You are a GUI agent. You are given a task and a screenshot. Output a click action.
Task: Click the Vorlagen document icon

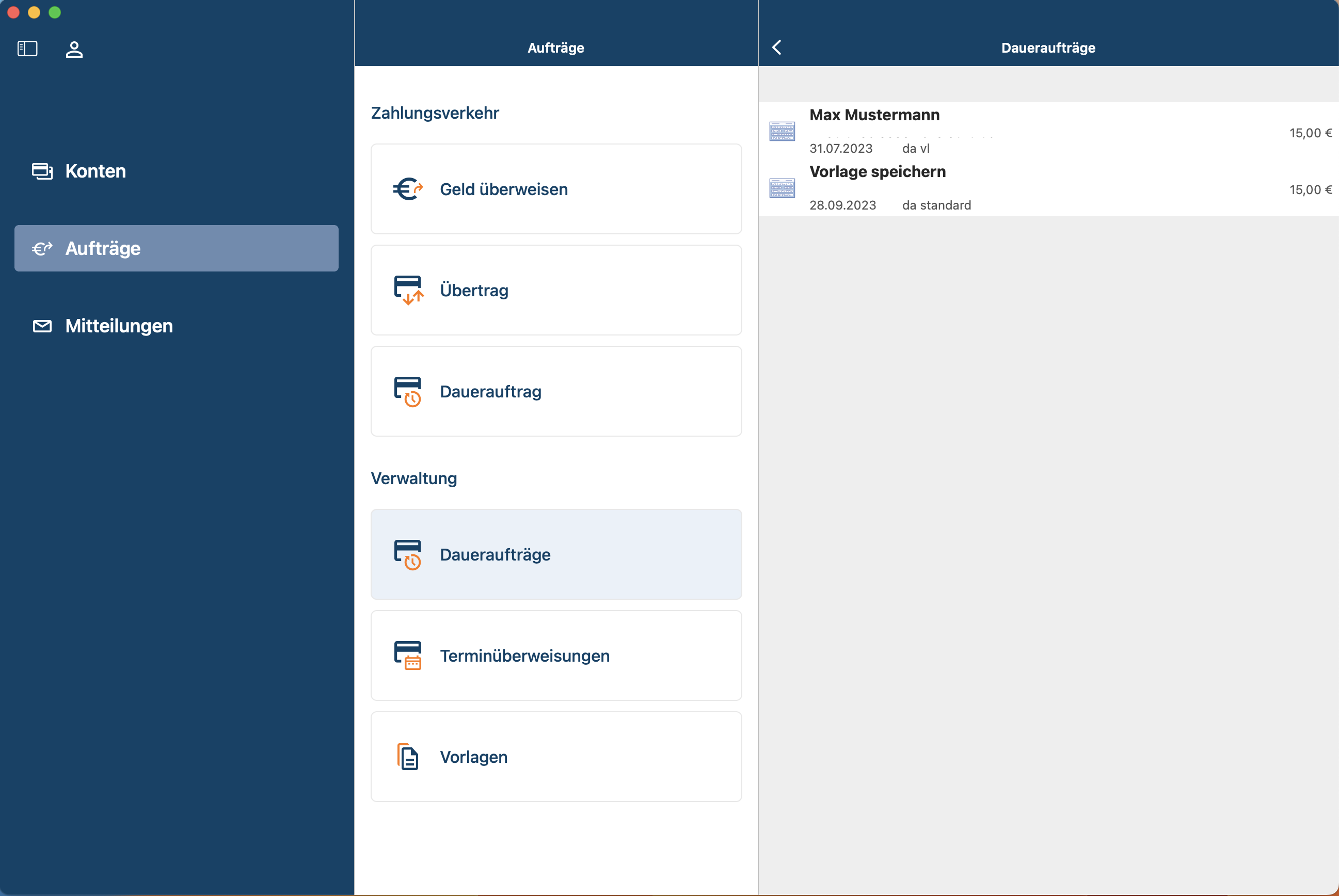coord(407,757)
